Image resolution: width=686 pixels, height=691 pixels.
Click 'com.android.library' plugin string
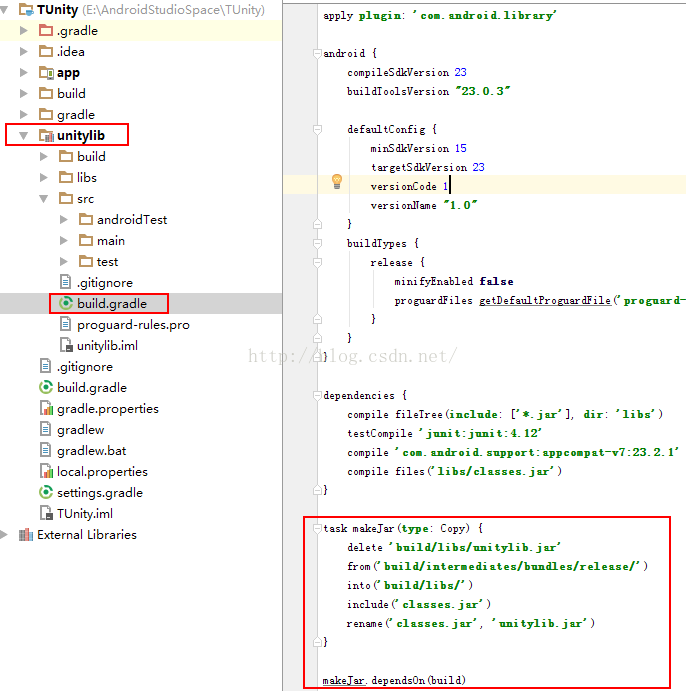(x=484, y=16)
